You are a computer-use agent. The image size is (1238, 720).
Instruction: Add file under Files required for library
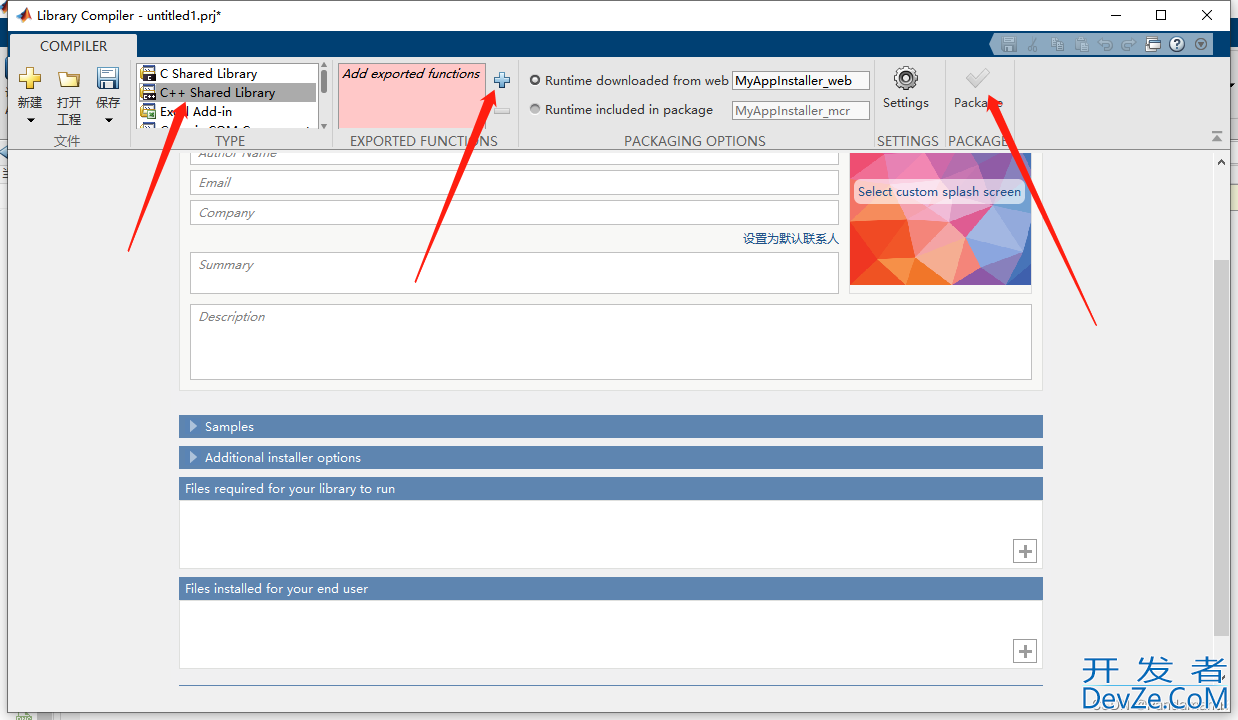pos(1025,551)
